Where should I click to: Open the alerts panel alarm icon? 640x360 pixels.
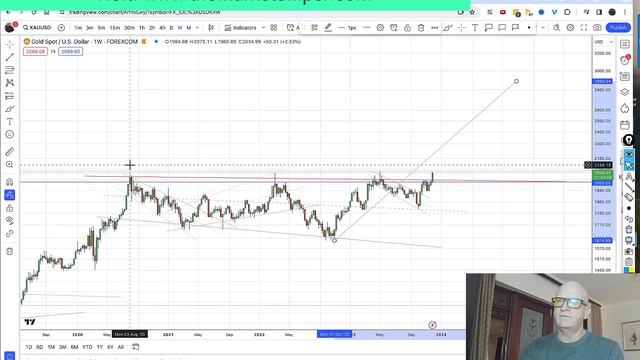[x=625, y=60]
